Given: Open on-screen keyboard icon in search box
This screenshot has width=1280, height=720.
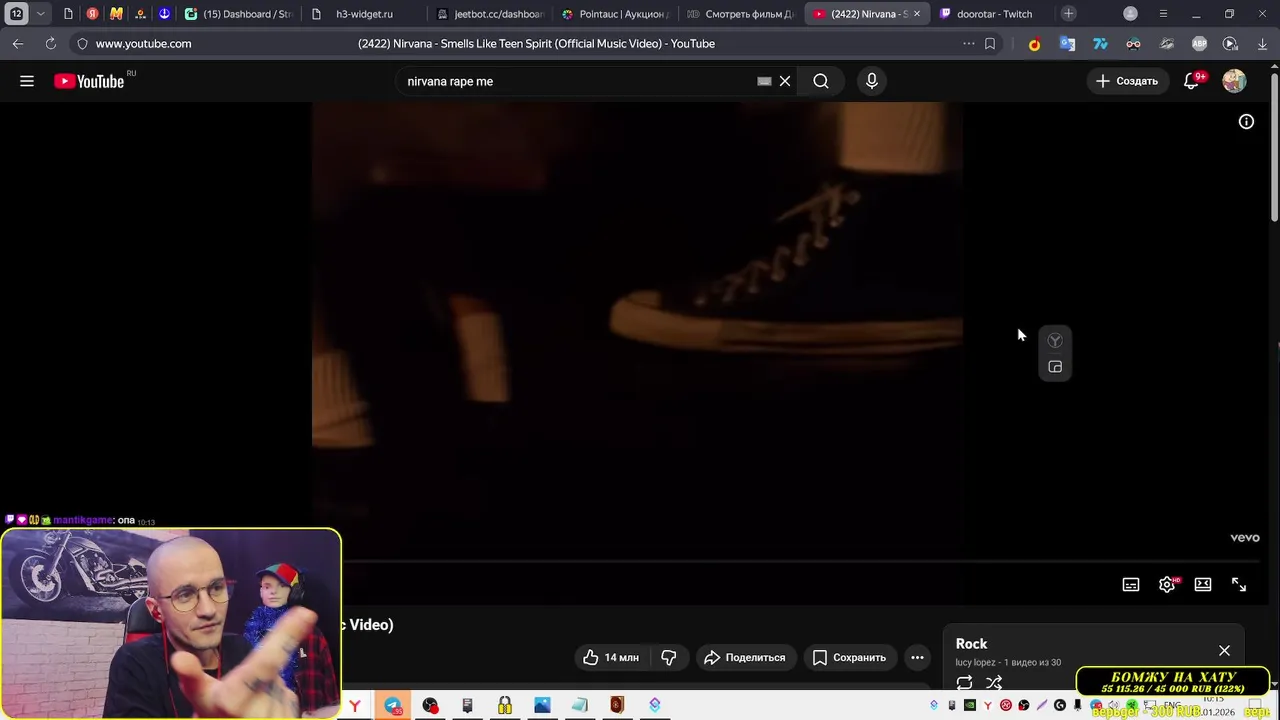Looking at the screenshot, I should tap(764, 81).
